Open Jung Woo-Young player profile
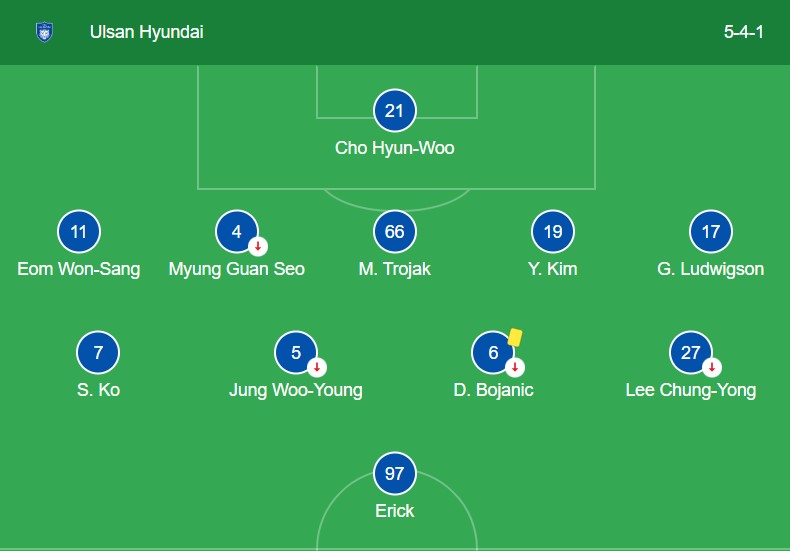790x551 pixels. 296,390
